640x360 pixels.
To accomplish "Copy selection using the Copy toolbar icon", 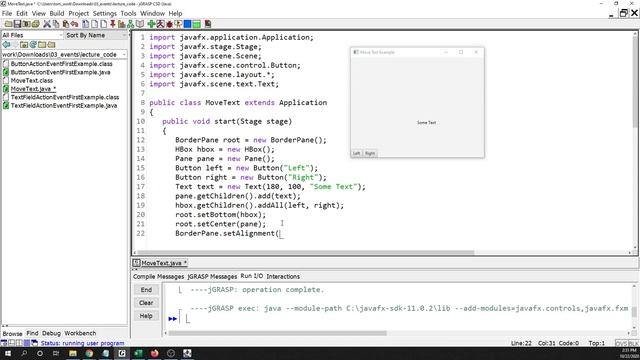I will [56, 24].
